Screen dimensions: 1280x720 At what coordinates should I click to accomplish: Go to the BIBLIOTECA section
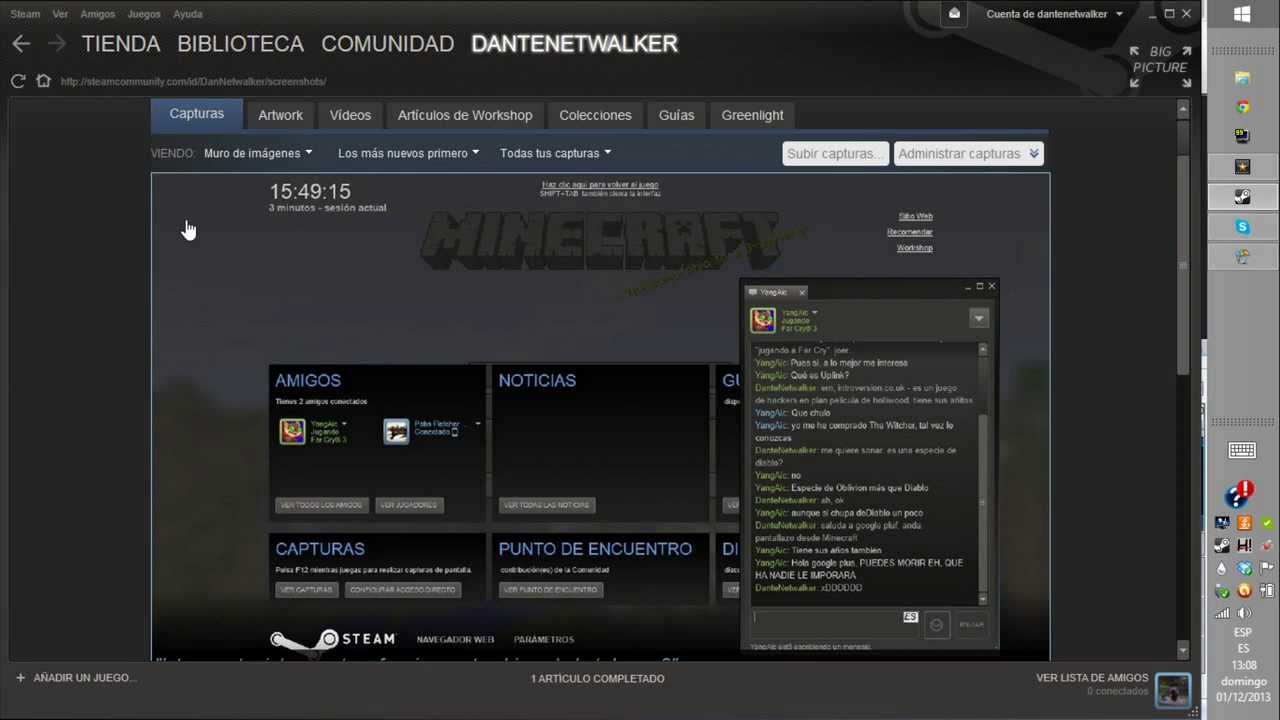240,44
